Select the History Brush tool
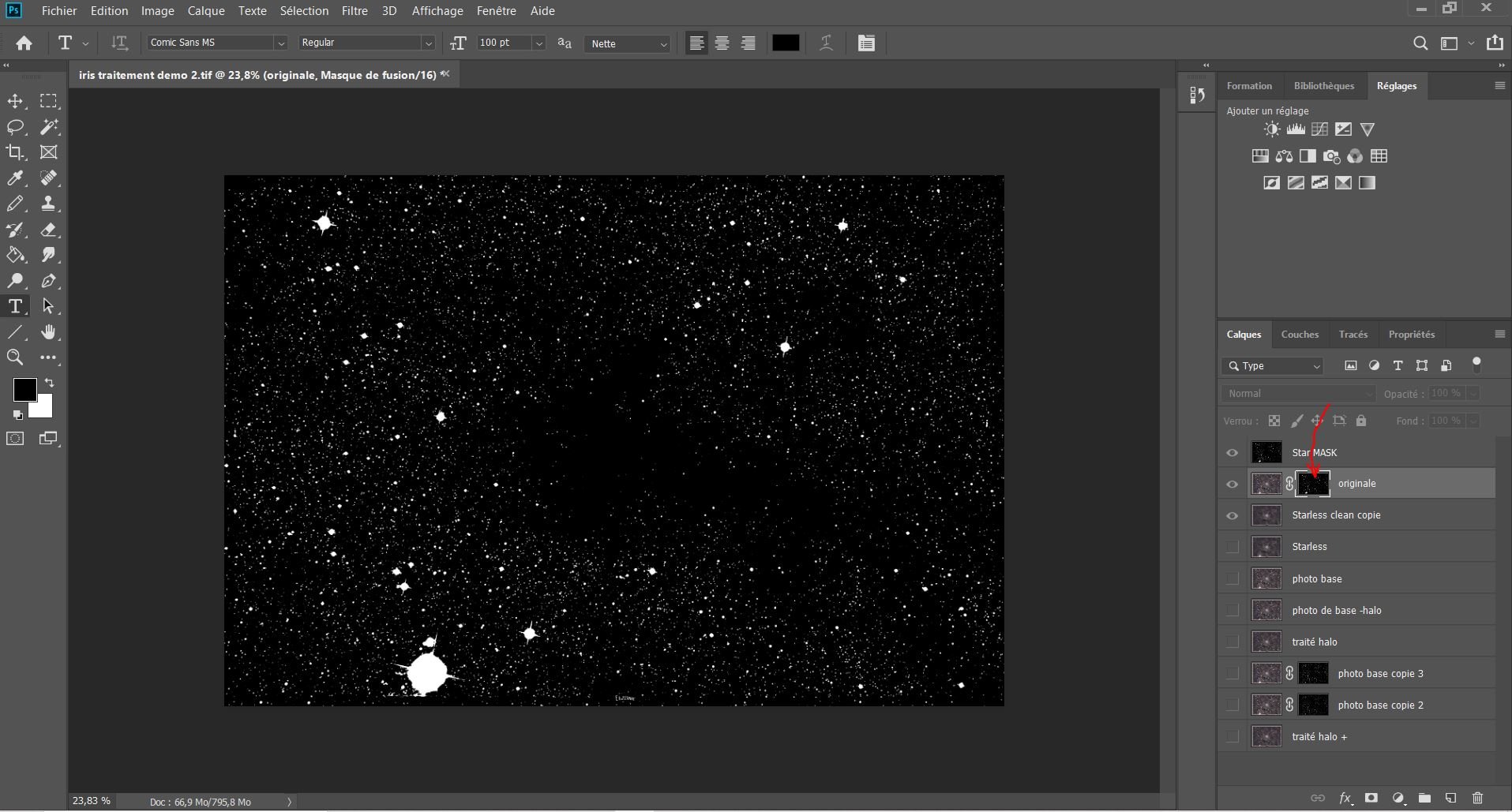The height and width of the screenshot is (812, 1512). 15,230
